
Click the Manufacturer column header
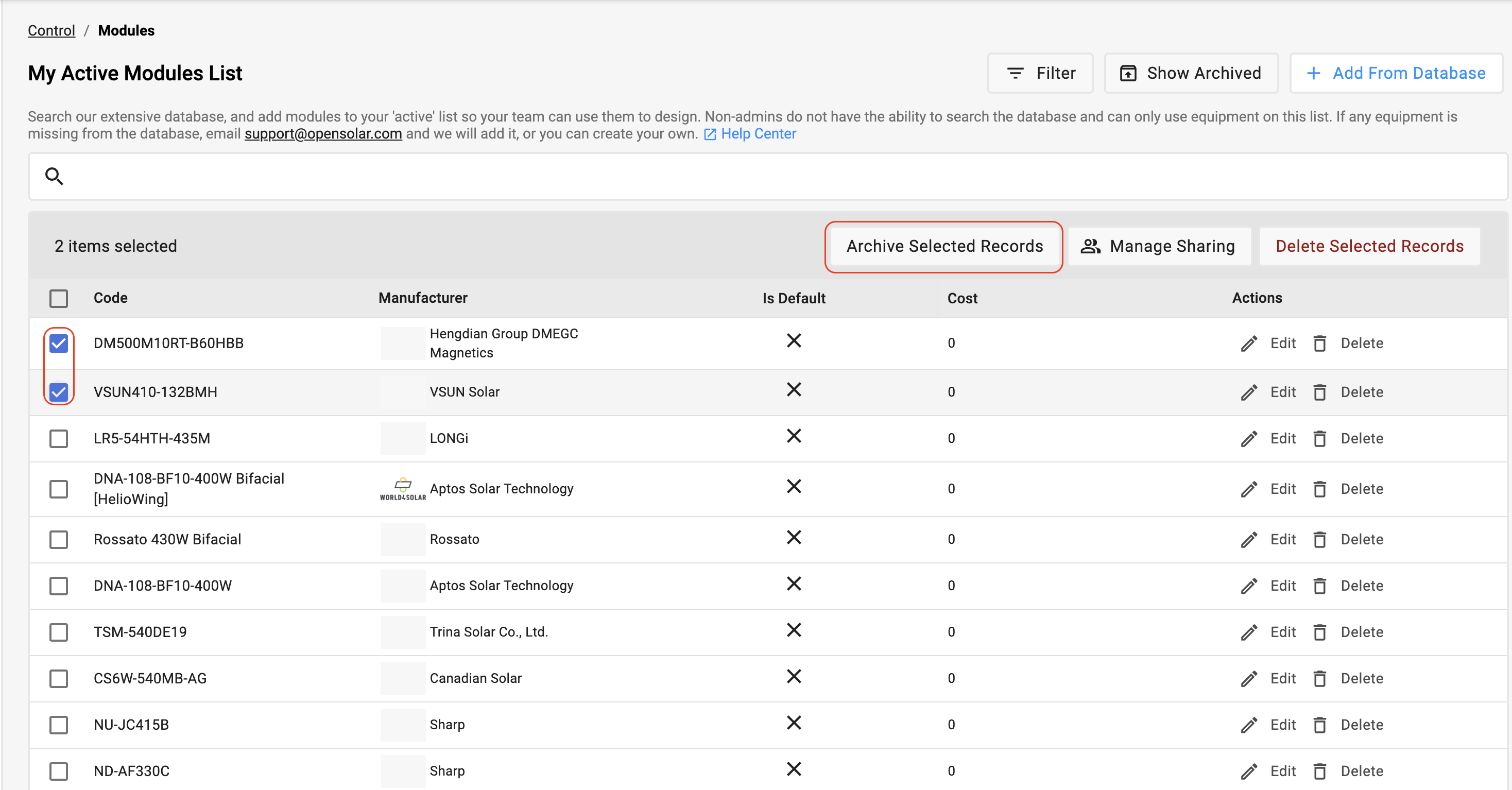[423, 298]
